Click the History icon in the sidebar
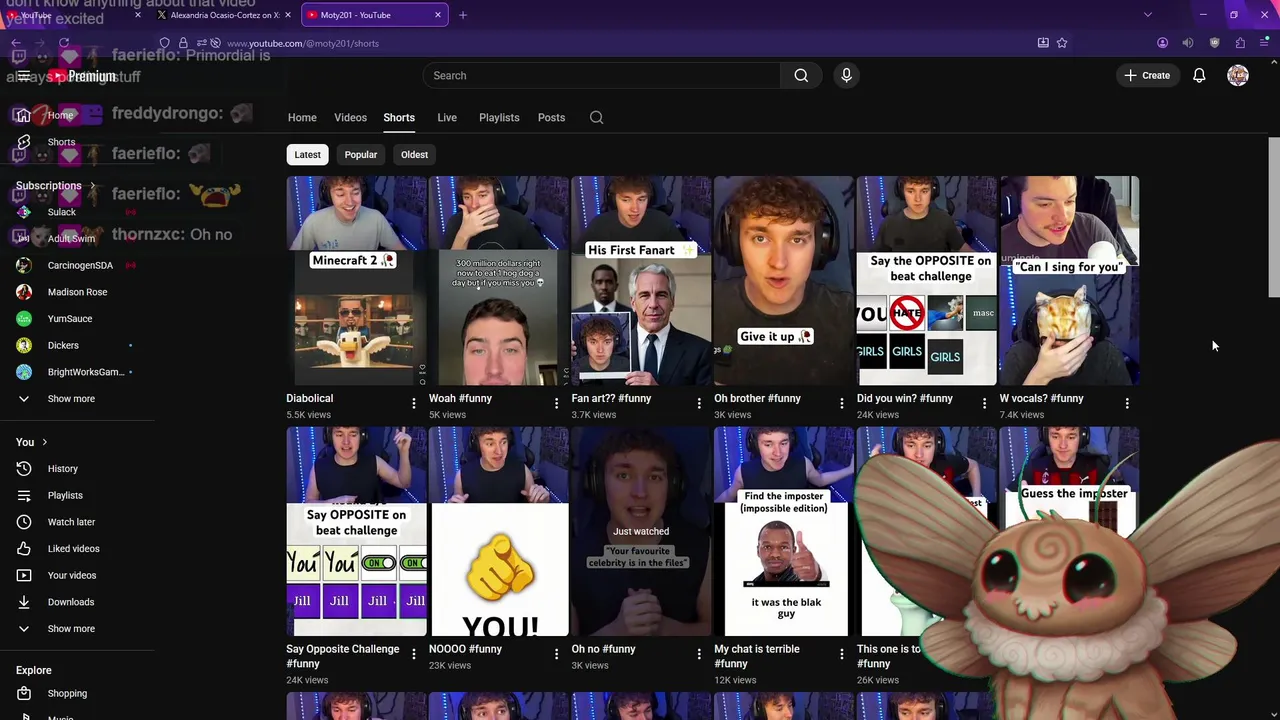The width and height of the screenshot is (1280, 720). coord(24,468)
